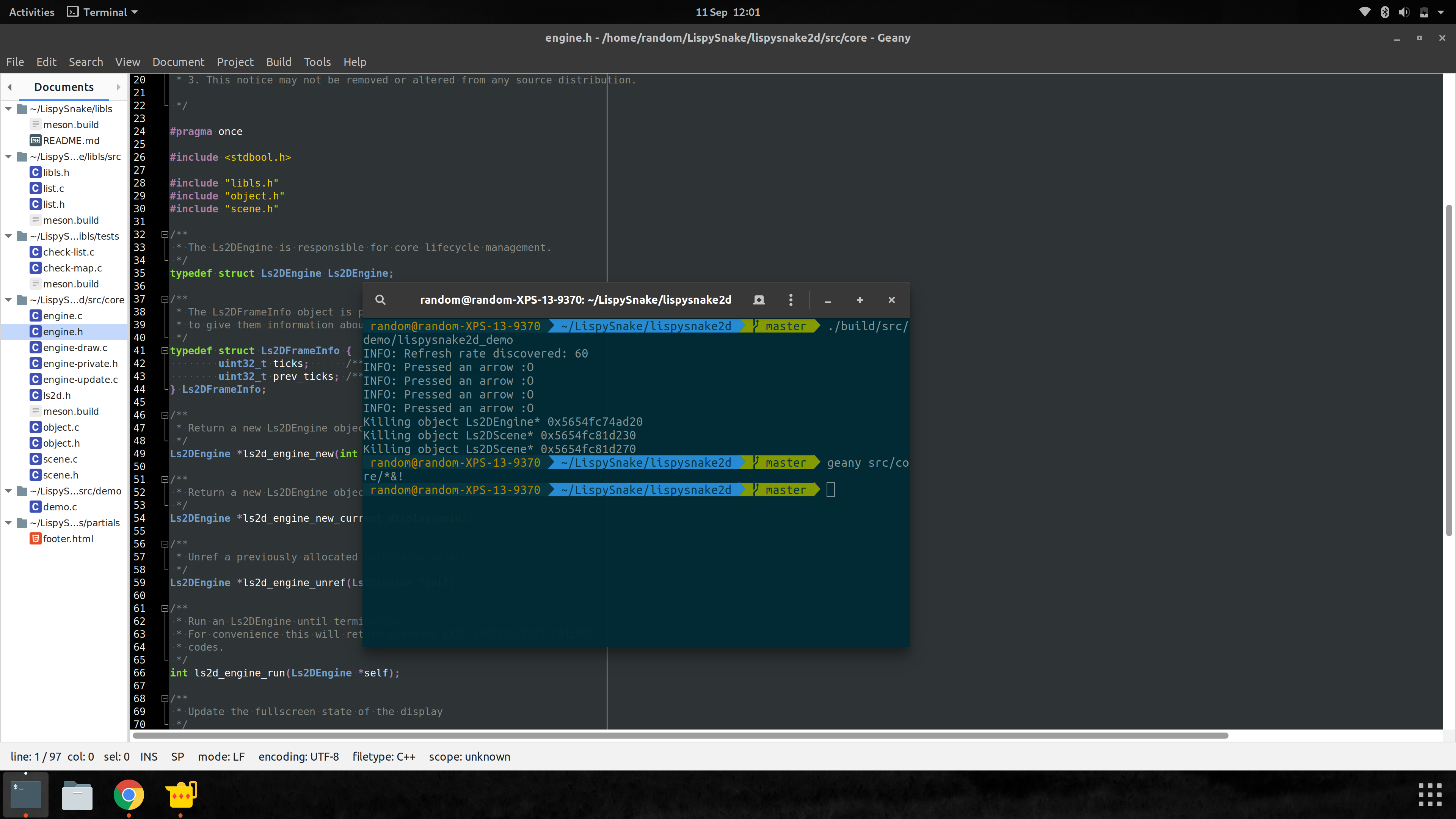
Task: Open Geany from the dock
Action: pos(181,795)
